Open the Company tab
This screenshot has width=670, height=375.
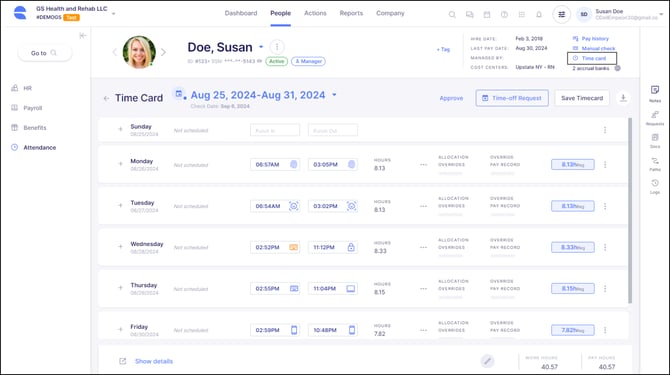click(x=390, y=13)
